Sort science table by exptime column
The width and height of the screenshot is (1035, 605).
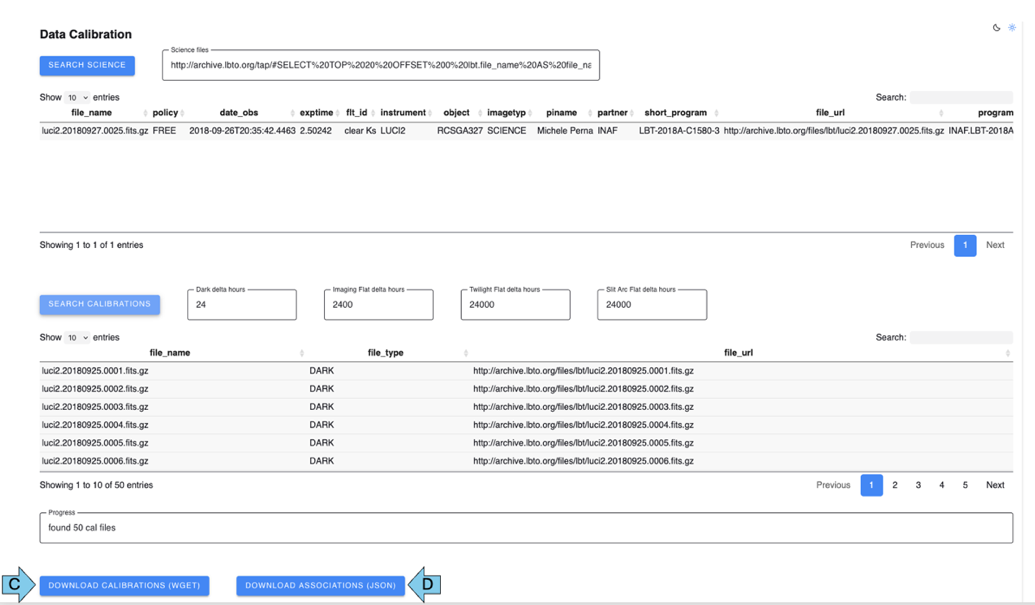316,113
